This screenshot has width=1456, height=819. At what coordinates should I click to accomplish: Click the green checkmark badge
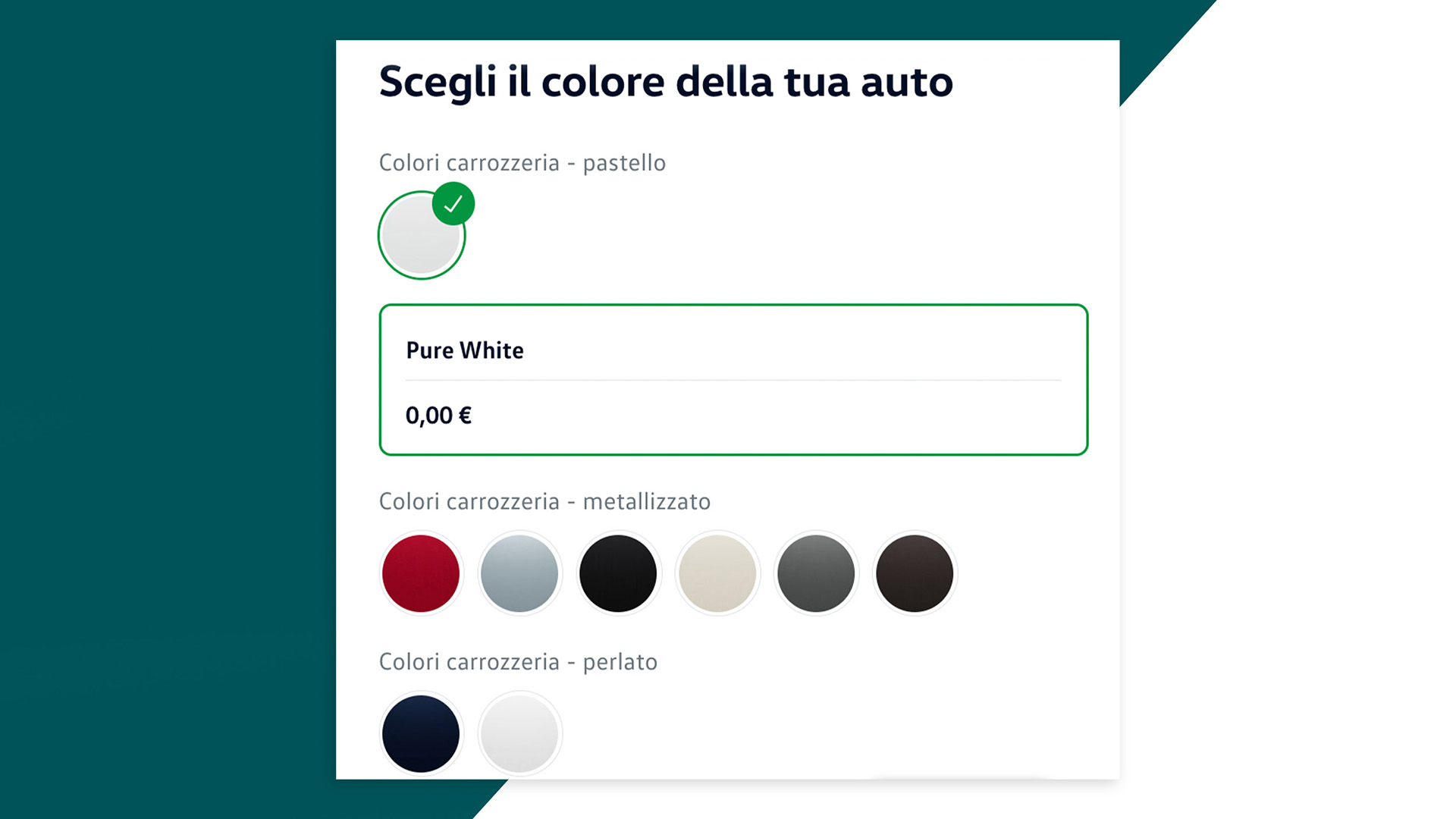[x=453, y=204]
